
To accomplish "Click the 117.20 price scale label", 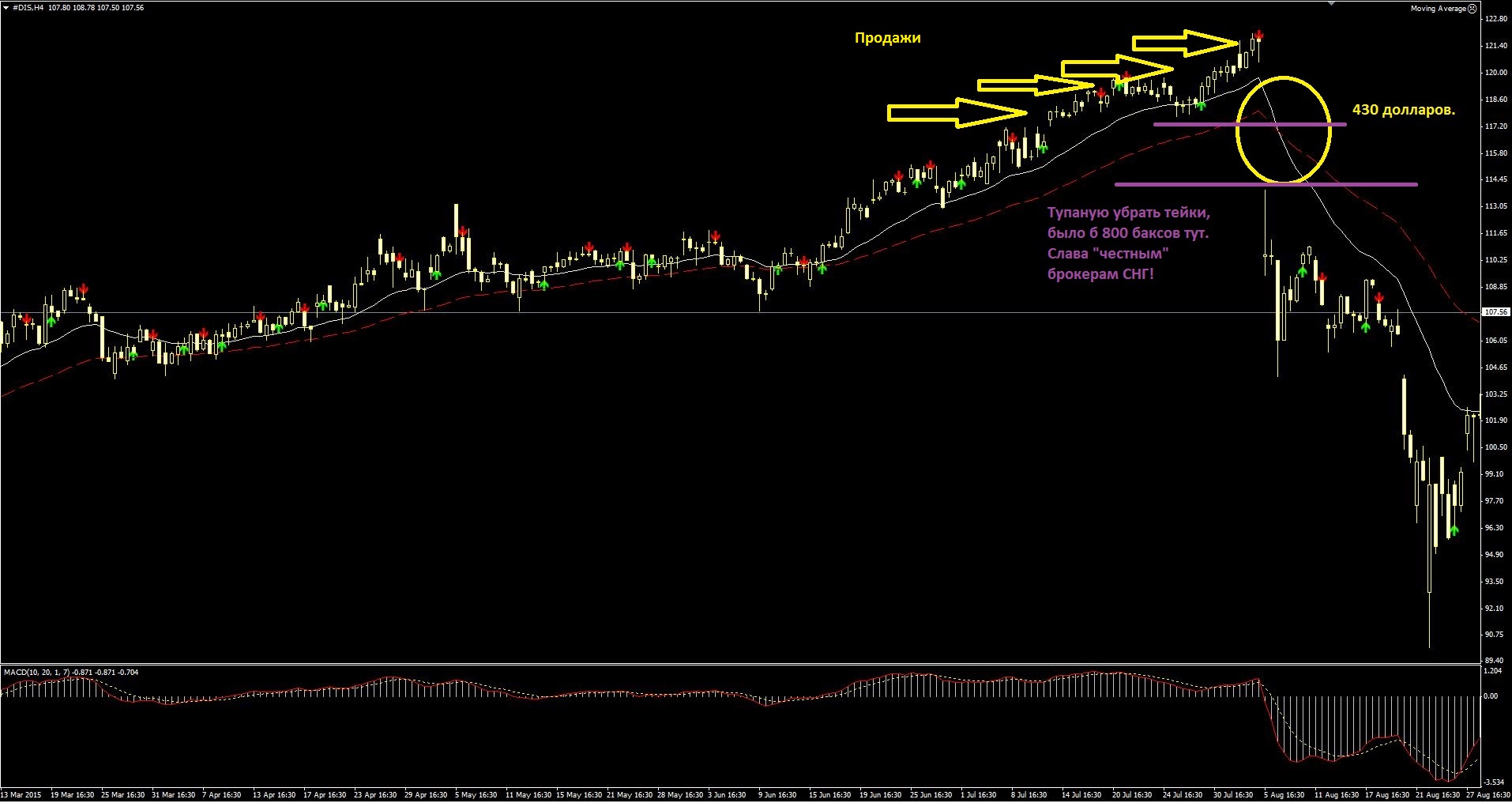I will pyautogui.click(x=1496, y=126).
